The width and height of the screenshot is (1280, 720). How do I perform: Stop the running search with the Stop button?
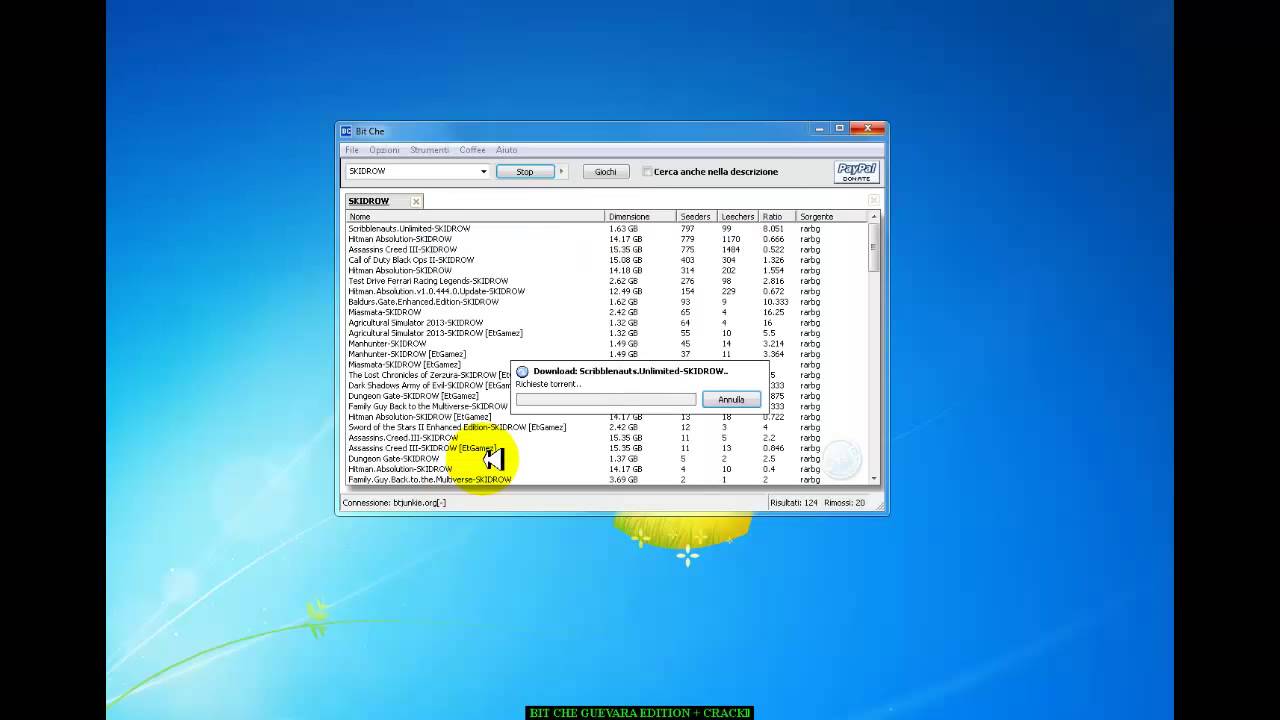[x=525, y=172]
